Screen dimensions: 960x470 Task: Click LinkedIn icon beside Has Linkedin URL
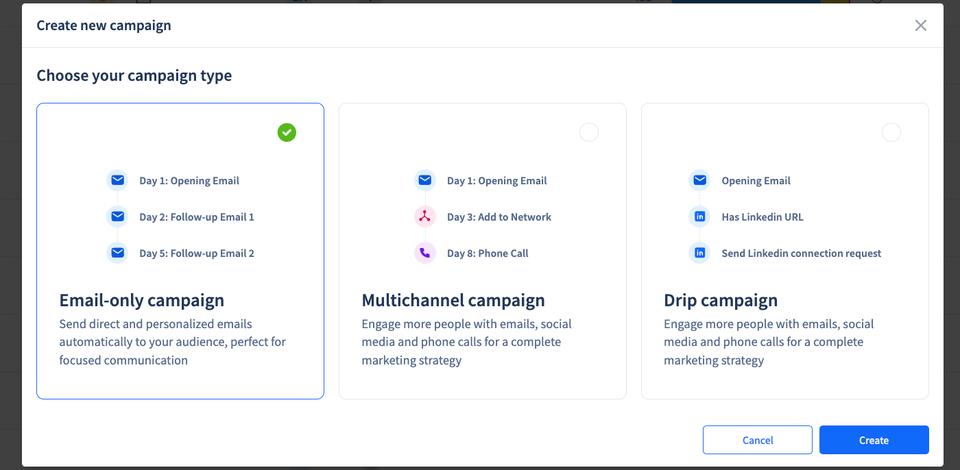(x=700, y=217)
